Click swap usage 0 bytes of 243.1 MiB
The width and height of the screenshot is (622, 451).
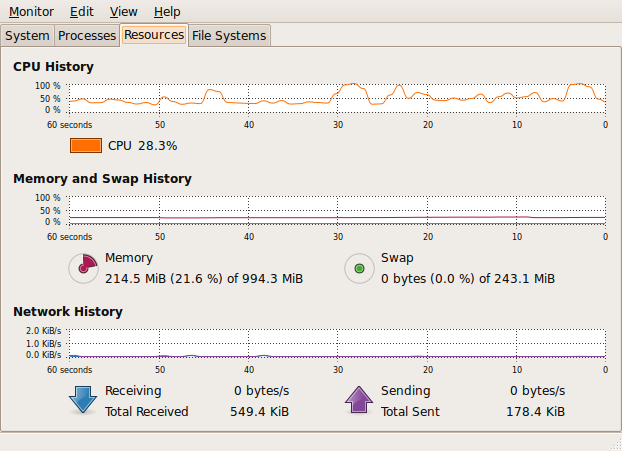click(x=468, y=278)
